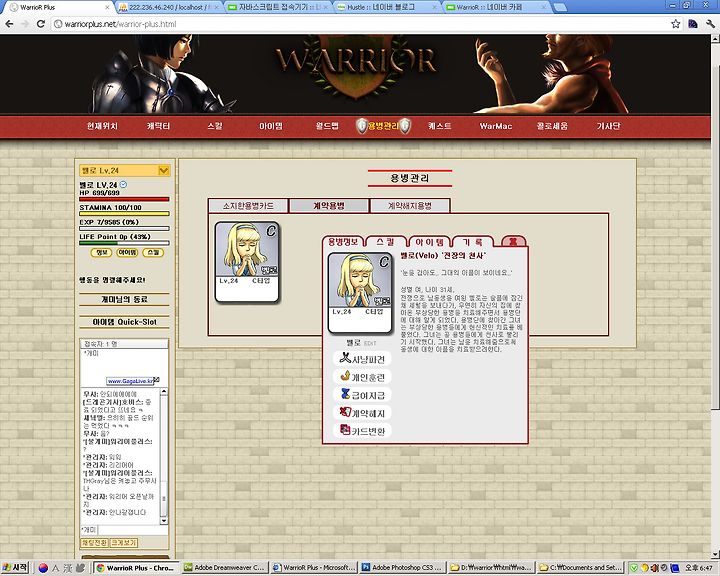Open the Windows 시작 start button
Screen dimensions: 720x576
coord(15,568)
